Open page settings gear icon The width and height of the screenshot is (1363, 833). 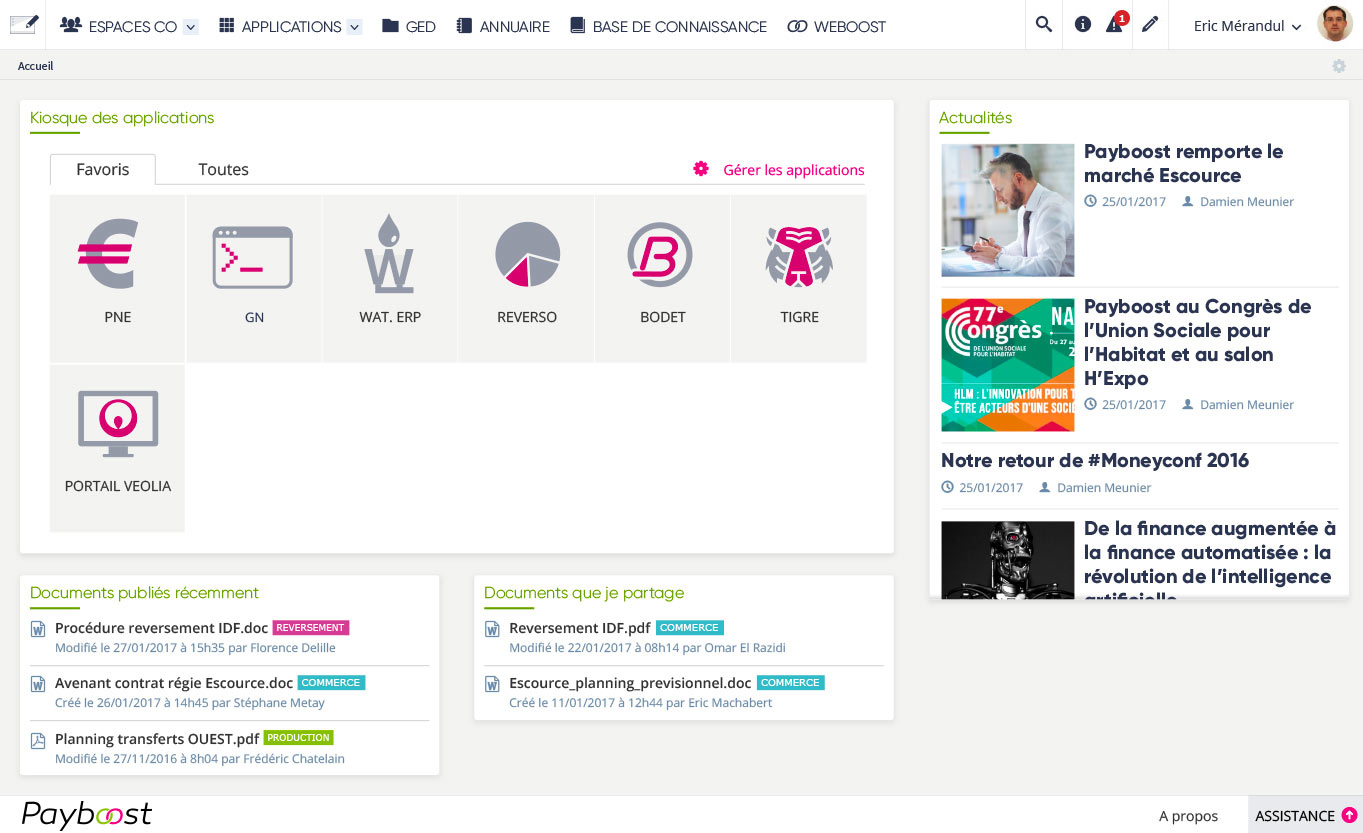tap(1339, 66)
